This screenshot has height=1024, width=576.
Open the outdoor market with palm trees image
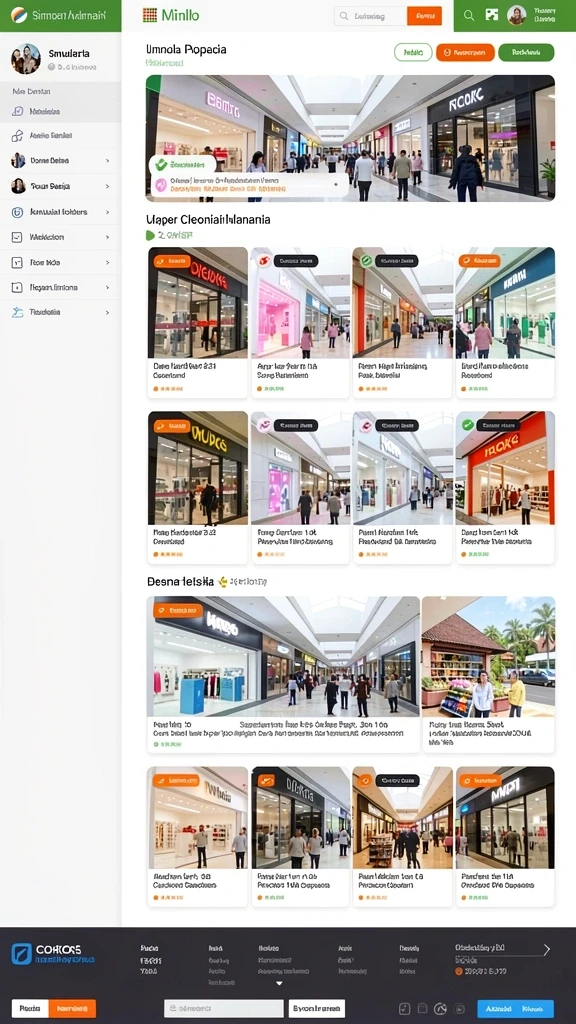click(x=488, y=656)
